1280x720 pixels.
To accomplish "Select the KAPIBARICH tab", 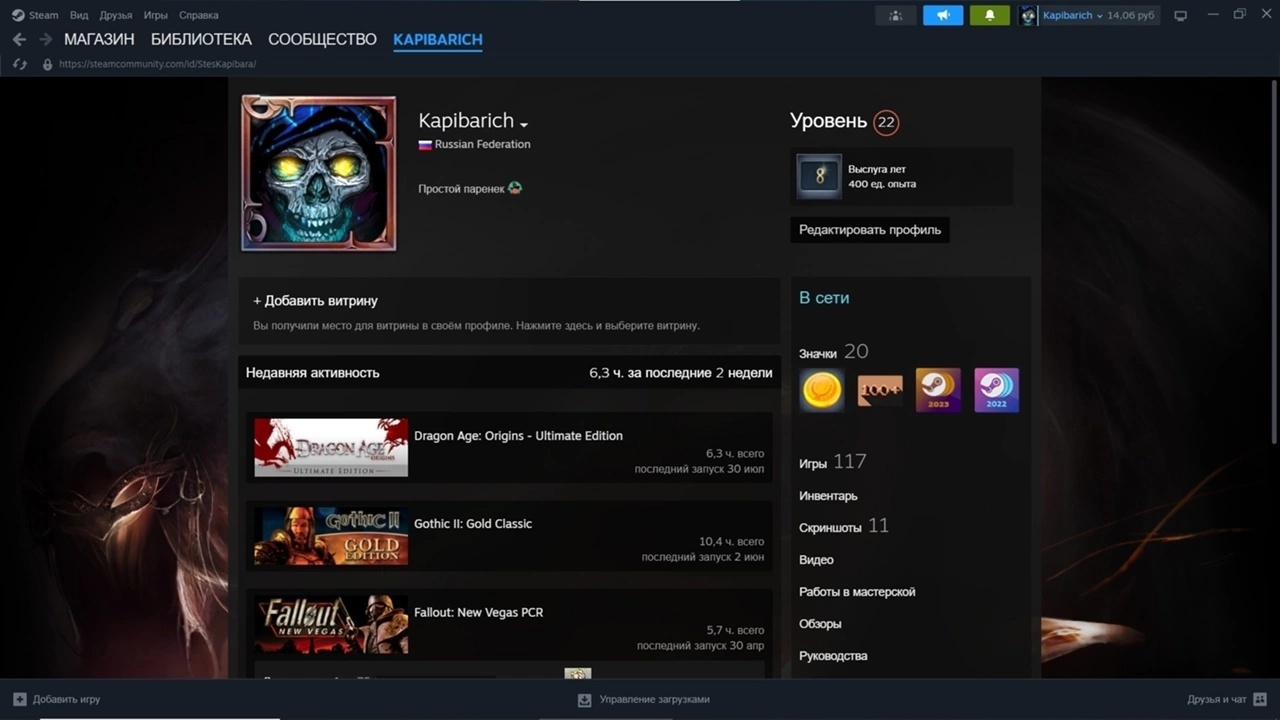I will point(438,40).
